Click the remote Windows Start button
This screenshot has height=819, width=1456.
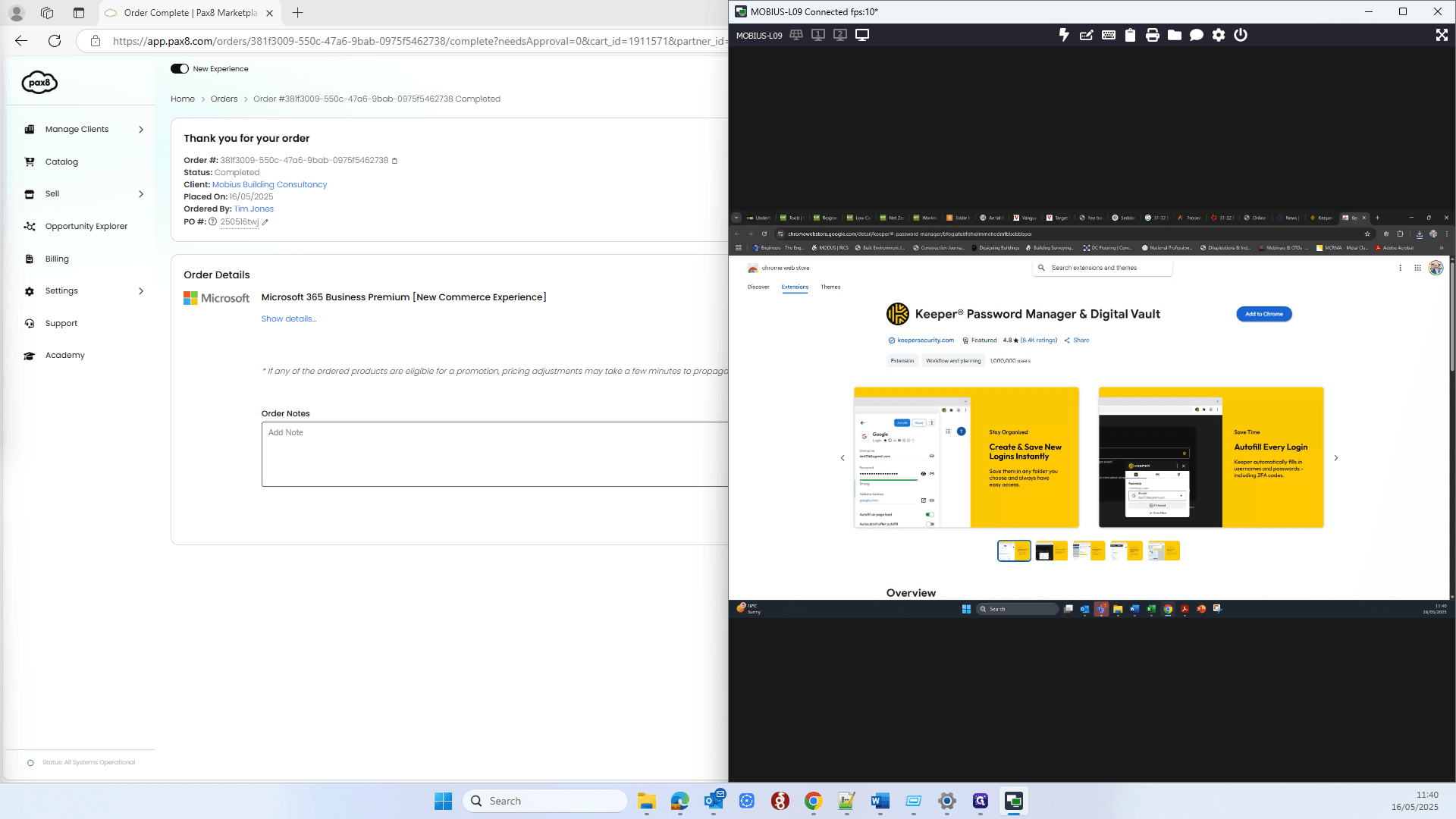(966, 609)
